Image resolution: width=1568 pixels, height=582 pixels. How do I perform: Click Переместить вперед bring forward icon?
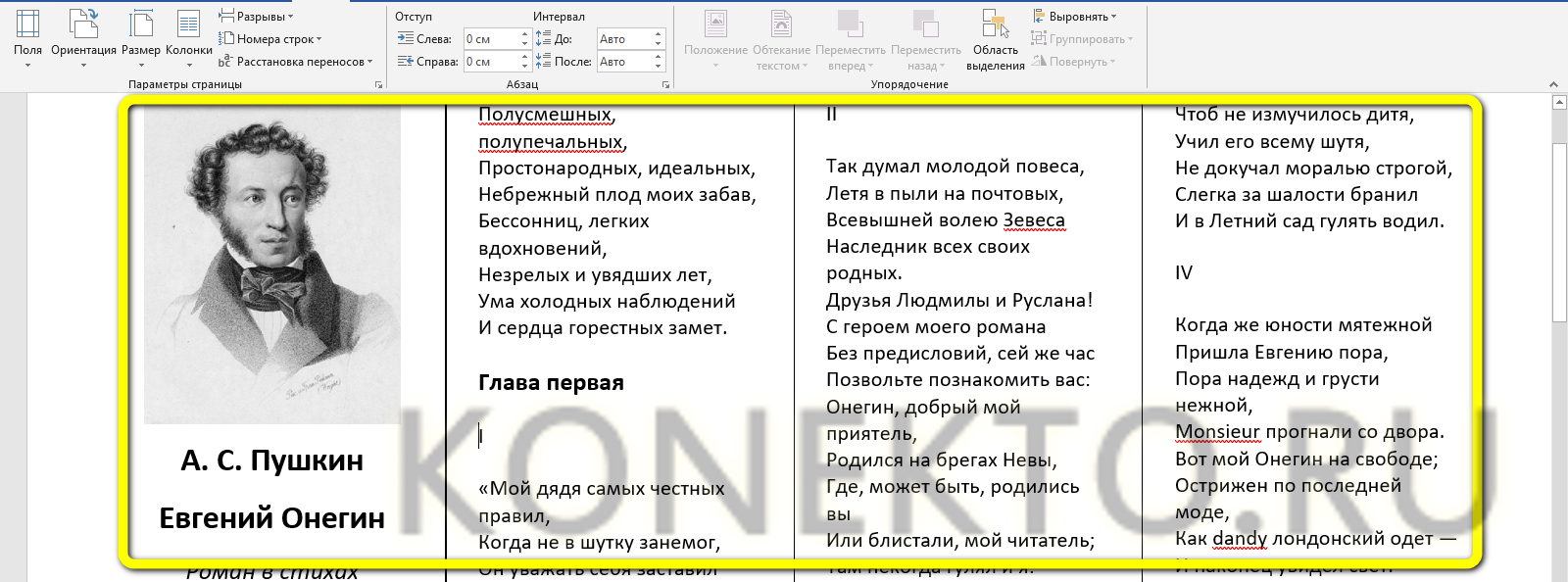[x=850, y=24]
